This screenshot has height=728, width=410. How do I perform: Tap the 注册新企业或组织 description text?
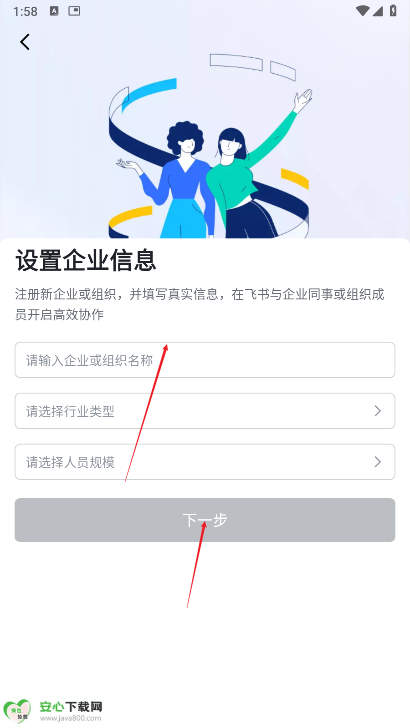coord(200,305)
